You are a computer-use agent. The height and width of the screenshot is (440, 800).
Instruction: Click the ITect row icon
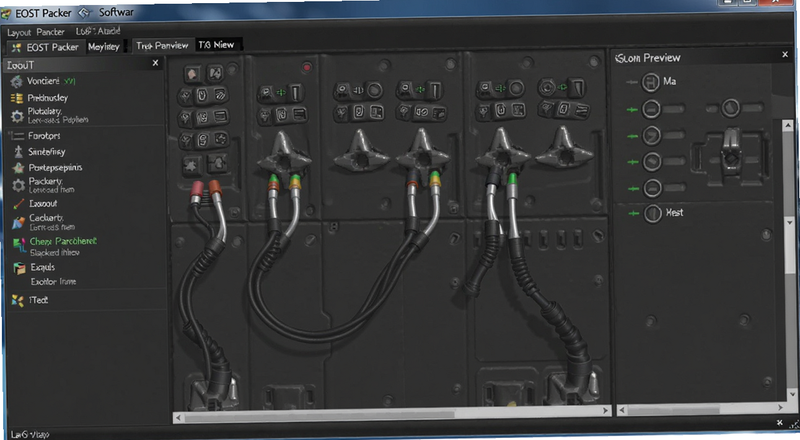pos(18,300)
